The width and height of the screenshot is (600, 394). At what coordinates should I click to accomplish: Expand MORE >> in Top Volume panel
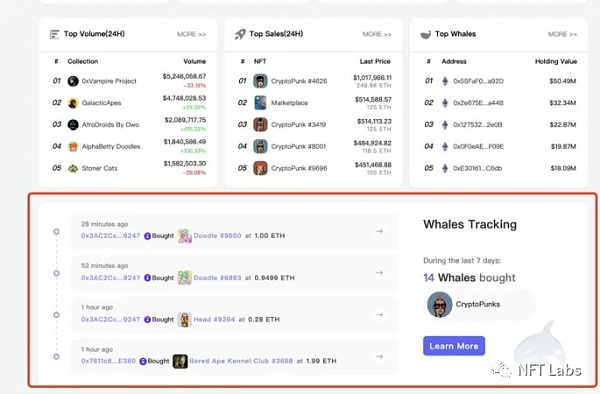tap(191, 34)
